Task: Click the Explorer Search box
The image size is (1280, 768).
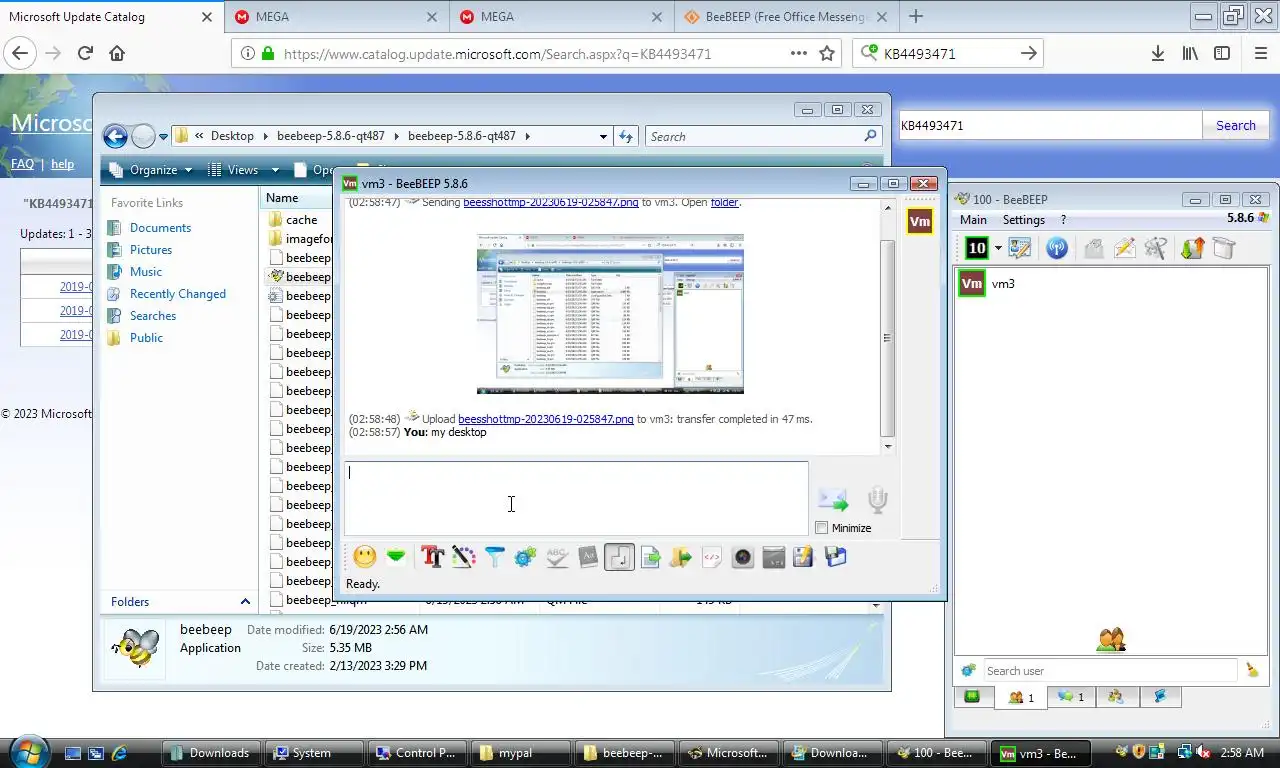Action: [763, 137]
